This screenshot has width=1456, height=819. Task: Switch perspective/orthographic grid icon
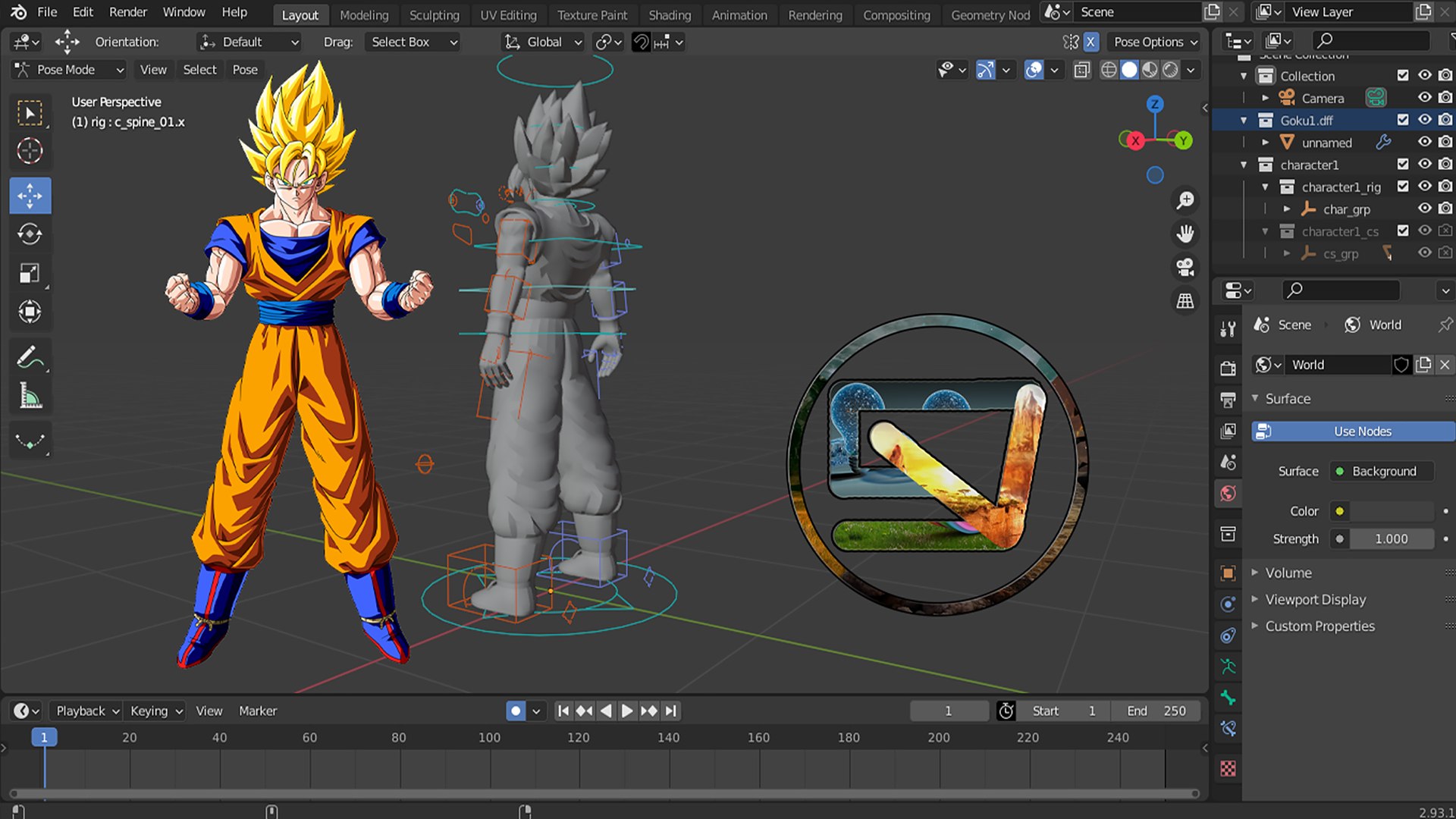[x=1185, y=301]
